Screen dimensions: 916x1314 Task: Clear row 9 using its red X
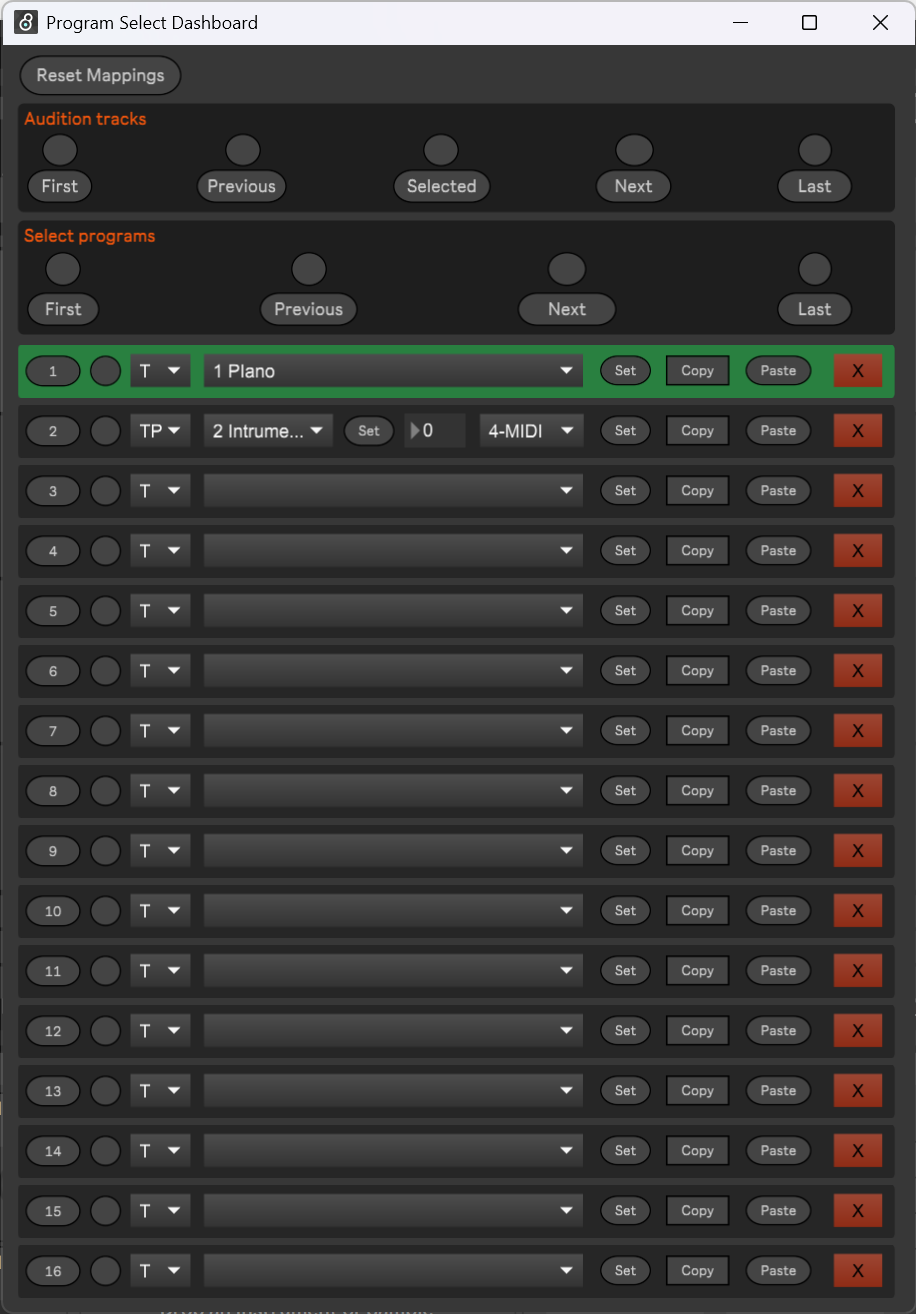857,851
